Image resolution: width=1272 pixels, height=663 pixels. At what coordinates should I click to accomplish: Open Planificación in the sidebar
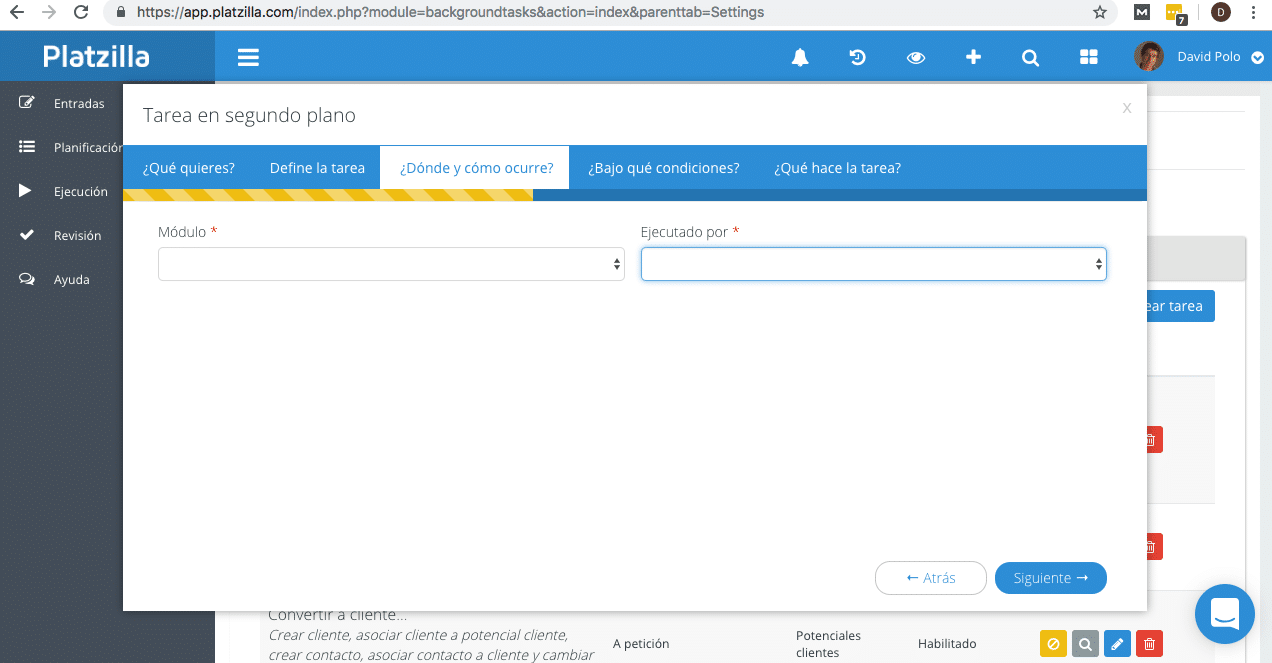click(87, 147)
